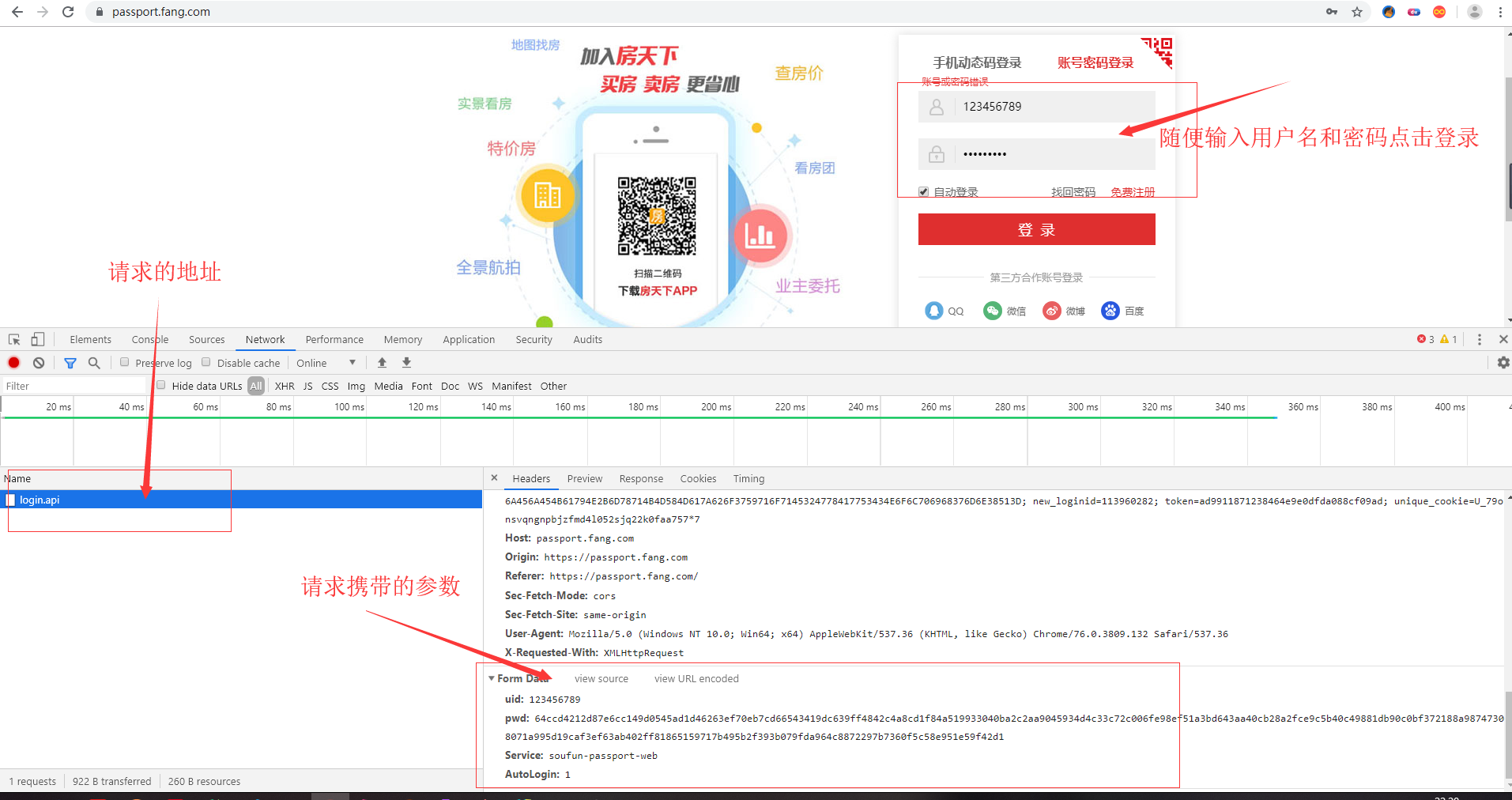The width and height of the screenshot is (1512, 800).
Task: Log in with WeChat icon
Action: (993, 311)
